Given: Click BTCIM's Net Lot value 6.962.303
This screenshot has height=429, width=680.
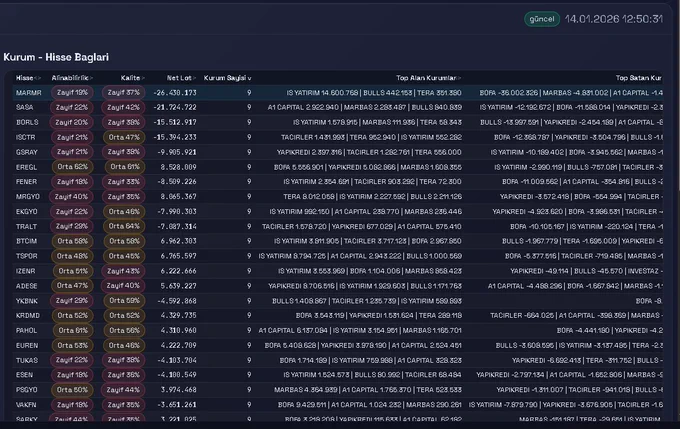Looking at the screenshot, I should point(178,241).
